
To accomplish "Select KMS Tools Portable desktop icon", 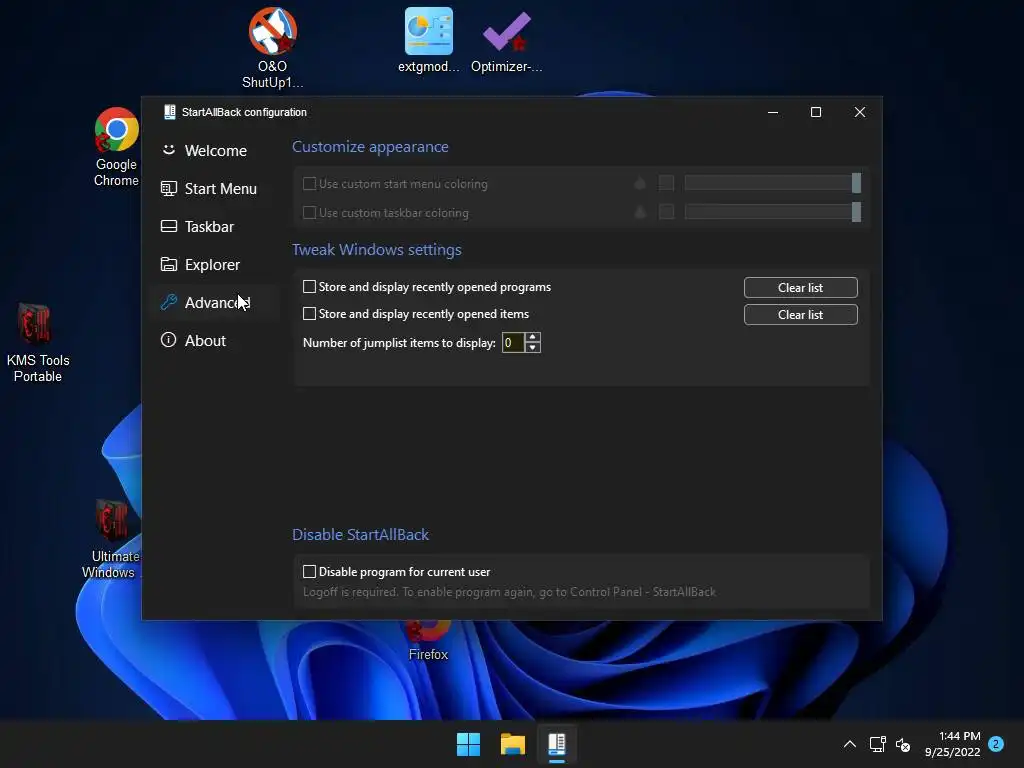I will (37, 343).
